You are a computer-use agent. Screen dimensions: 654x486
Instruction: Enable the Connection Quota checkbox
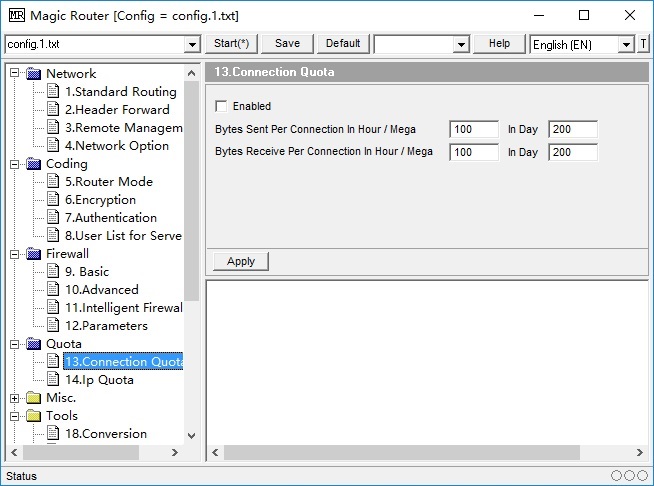point(221,106)
